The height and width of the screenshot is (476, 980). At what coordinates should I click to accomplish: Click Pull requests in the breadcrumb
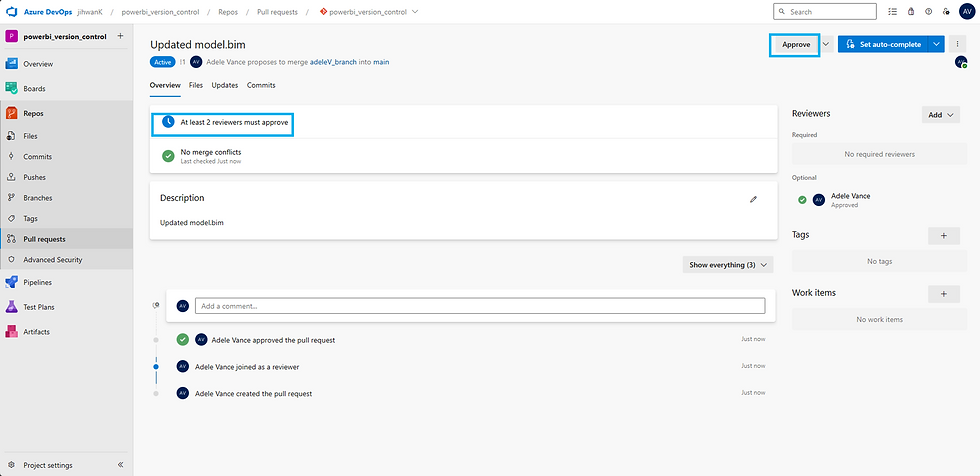point(278,12)
